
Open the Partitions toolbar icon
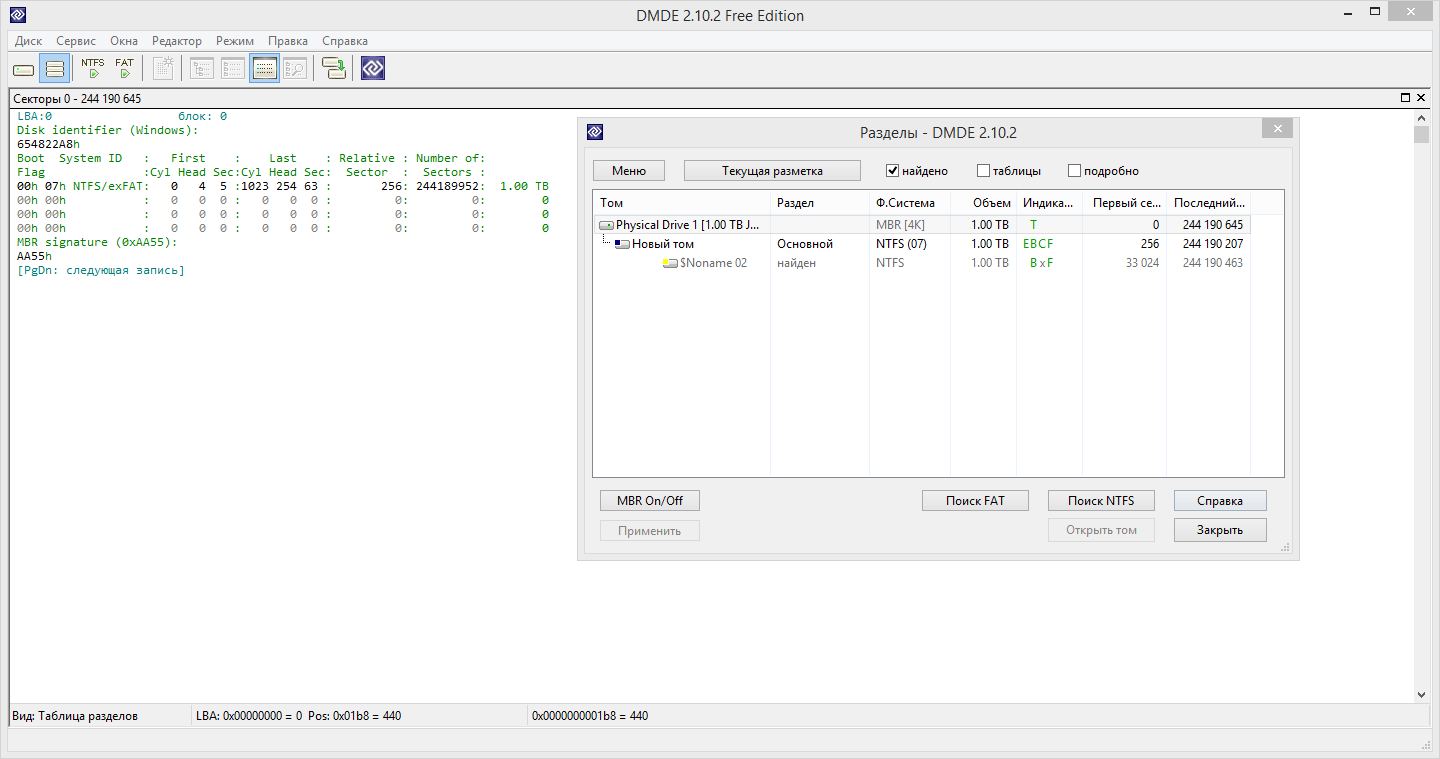[54, 69]
